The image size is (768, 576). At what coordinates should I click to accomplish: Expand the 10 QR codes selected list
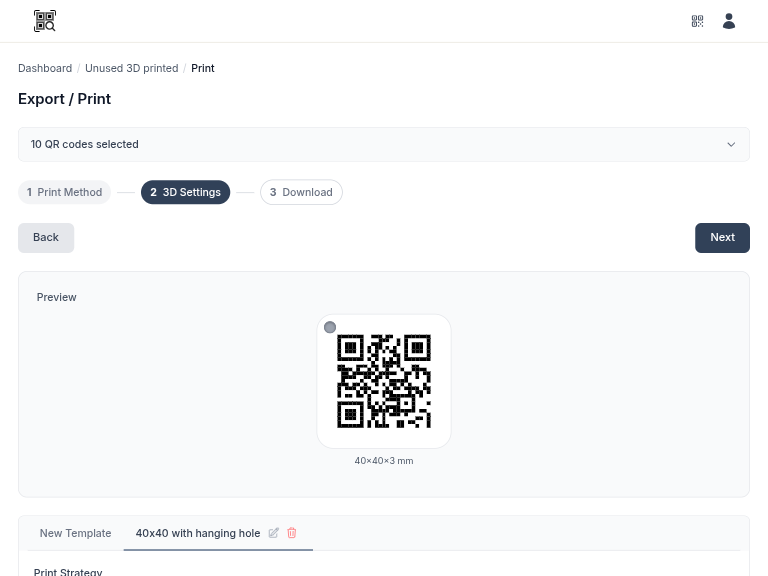(384, 144)
